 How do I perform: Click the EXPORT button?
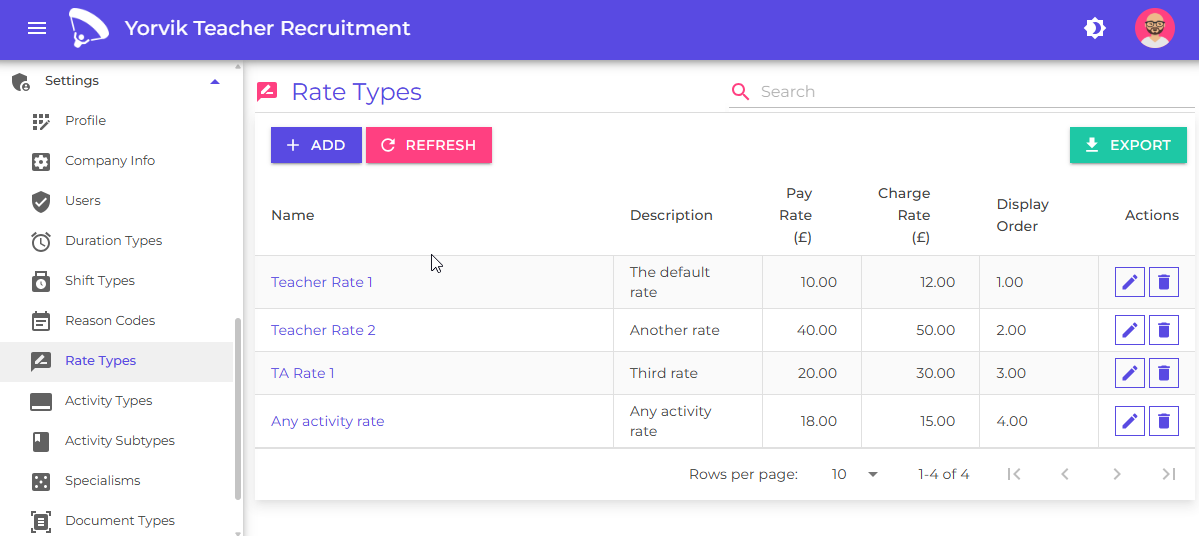tap(1128, 145)
